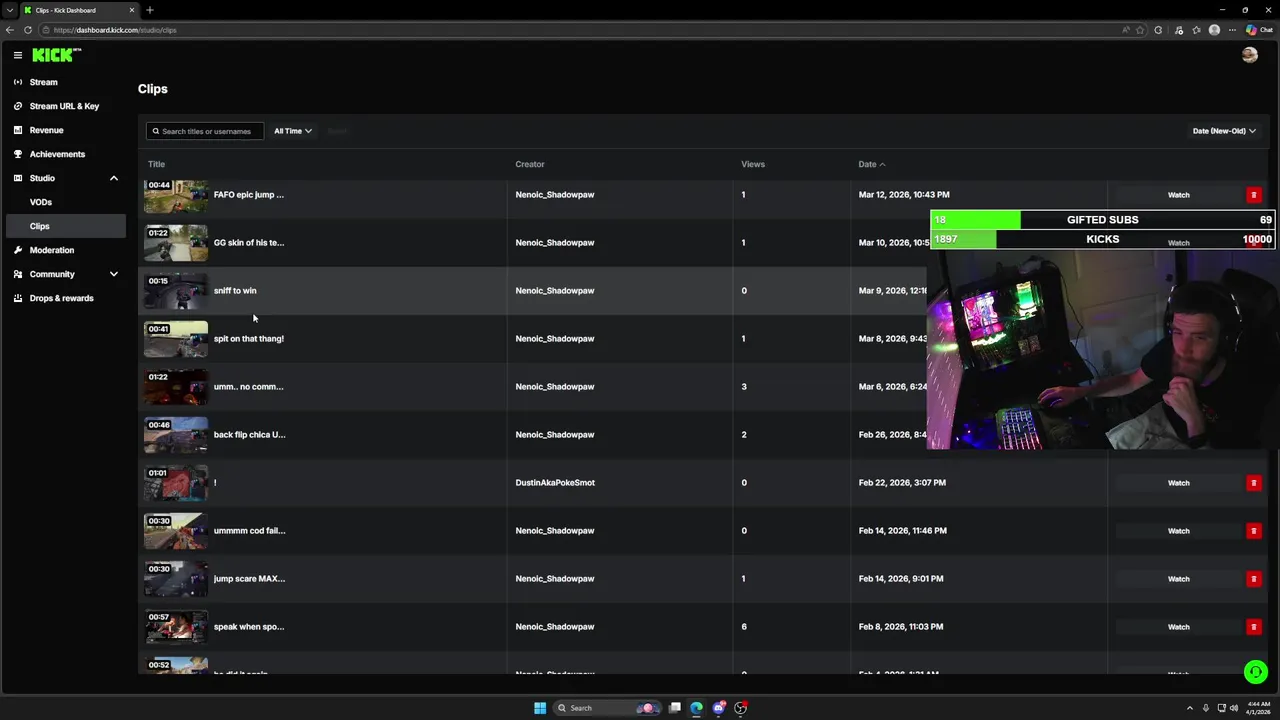The height and width of the screenshot is (720, 1280).
Task: Open Drops & rewards
Action: [64, 298]
